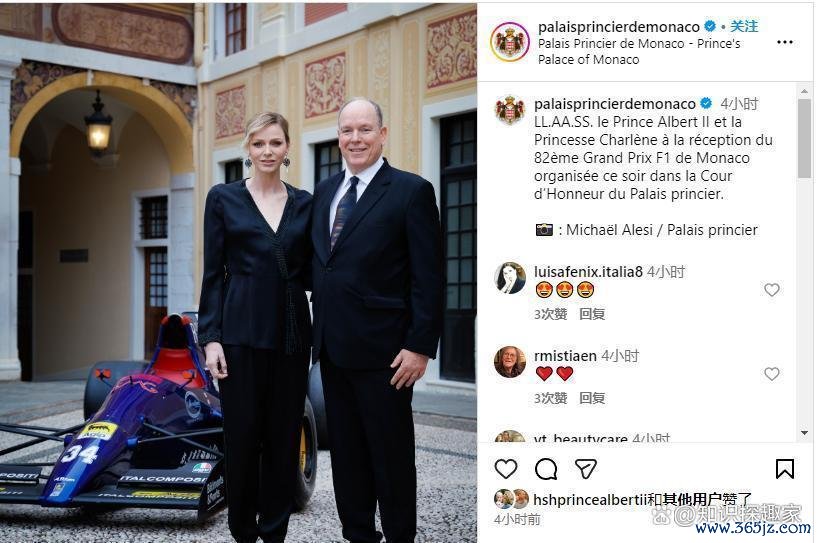Open three-dot more options menu
The image size is (818, 543).
(785, 42)
